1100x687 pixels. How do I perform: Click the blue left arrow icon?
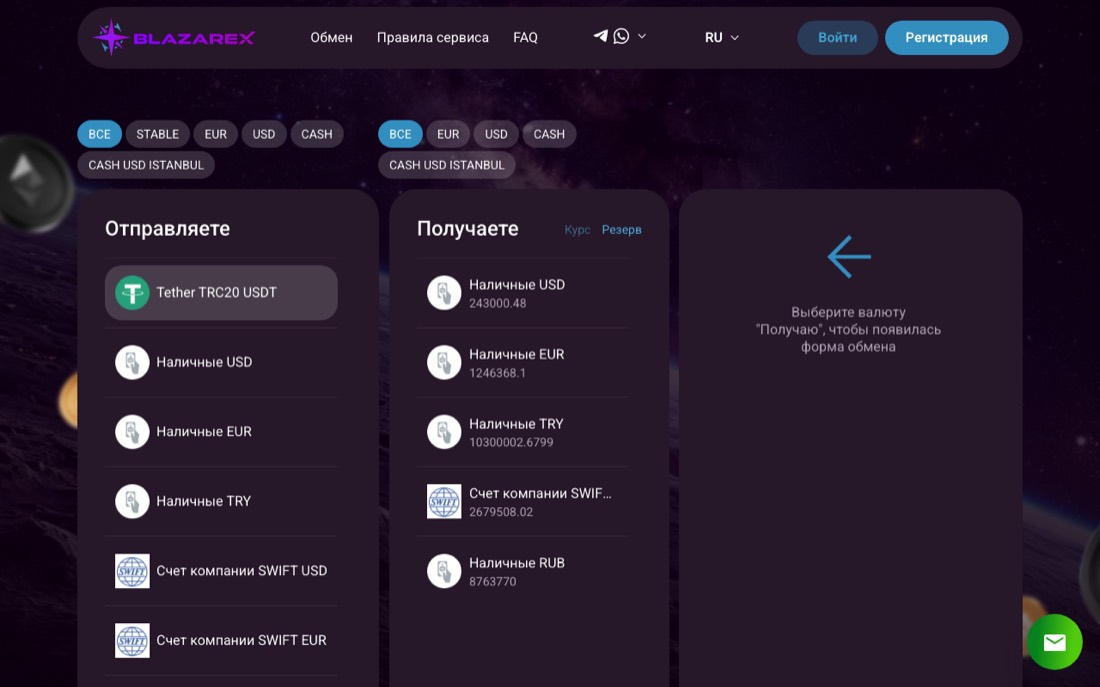(849, 257)
